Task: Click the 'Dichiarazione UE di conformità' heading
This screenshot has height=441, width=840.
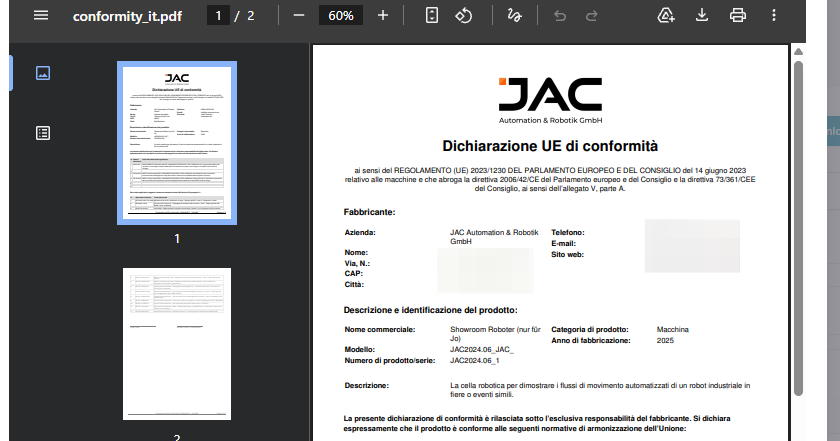Action: (550, 146)
